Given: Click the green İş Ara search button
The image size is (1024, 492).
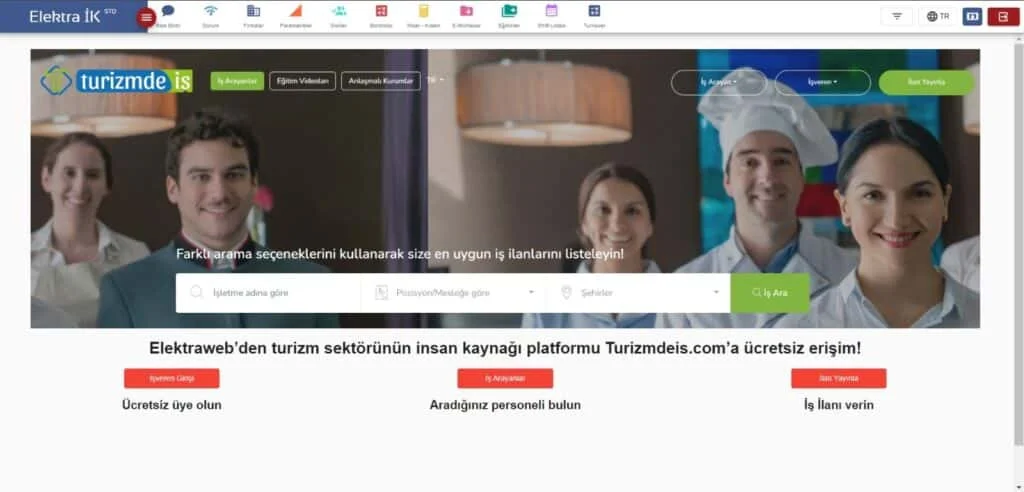Looking at the screenshot, I should pos(770,293).
